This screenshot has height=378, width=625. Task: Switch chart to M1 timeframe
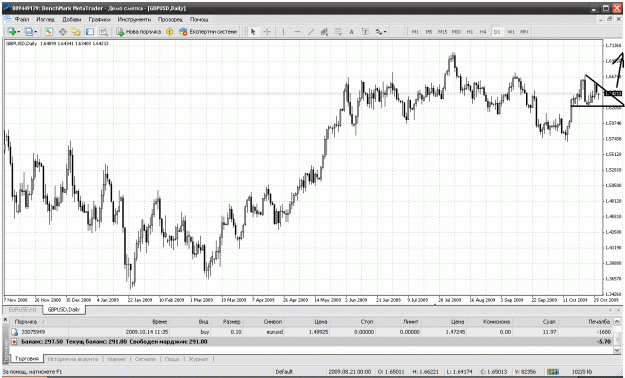tap(415, 32)
